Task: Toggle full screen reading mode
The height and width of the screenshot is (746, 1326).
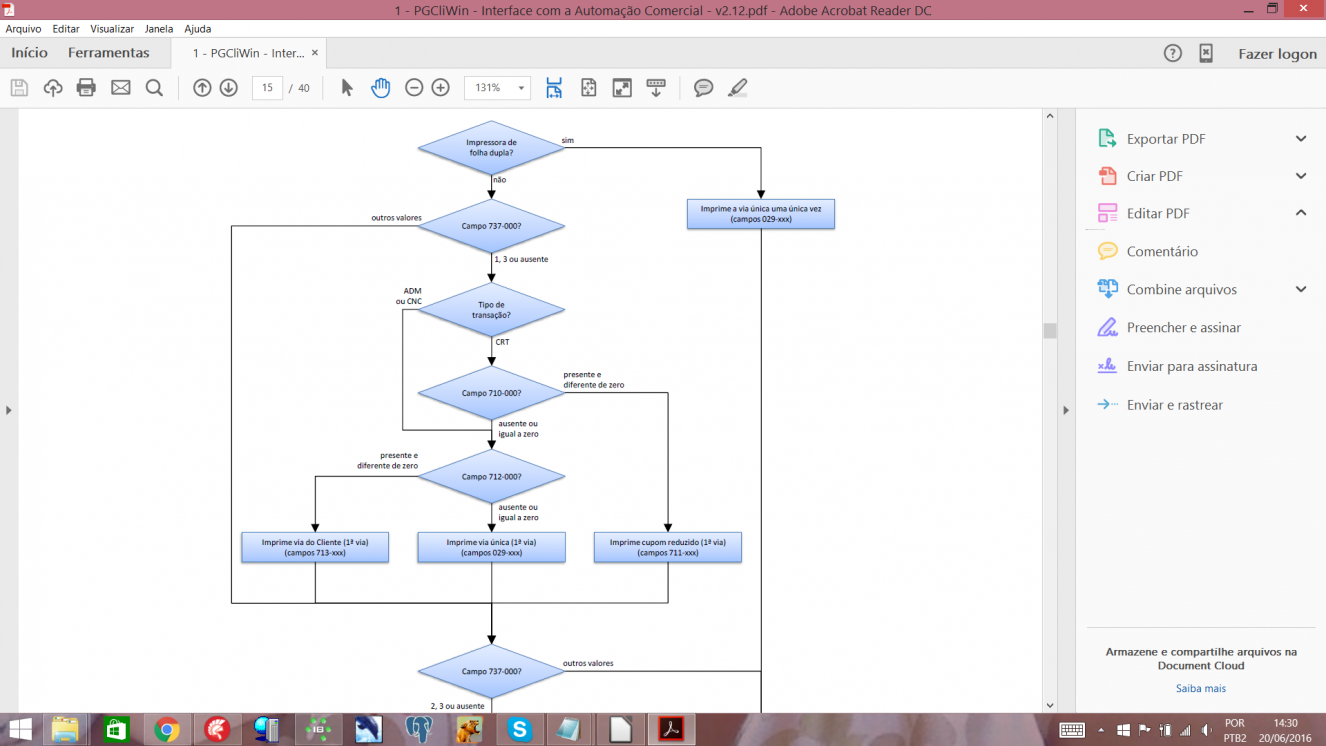Action: click(622, 88)
